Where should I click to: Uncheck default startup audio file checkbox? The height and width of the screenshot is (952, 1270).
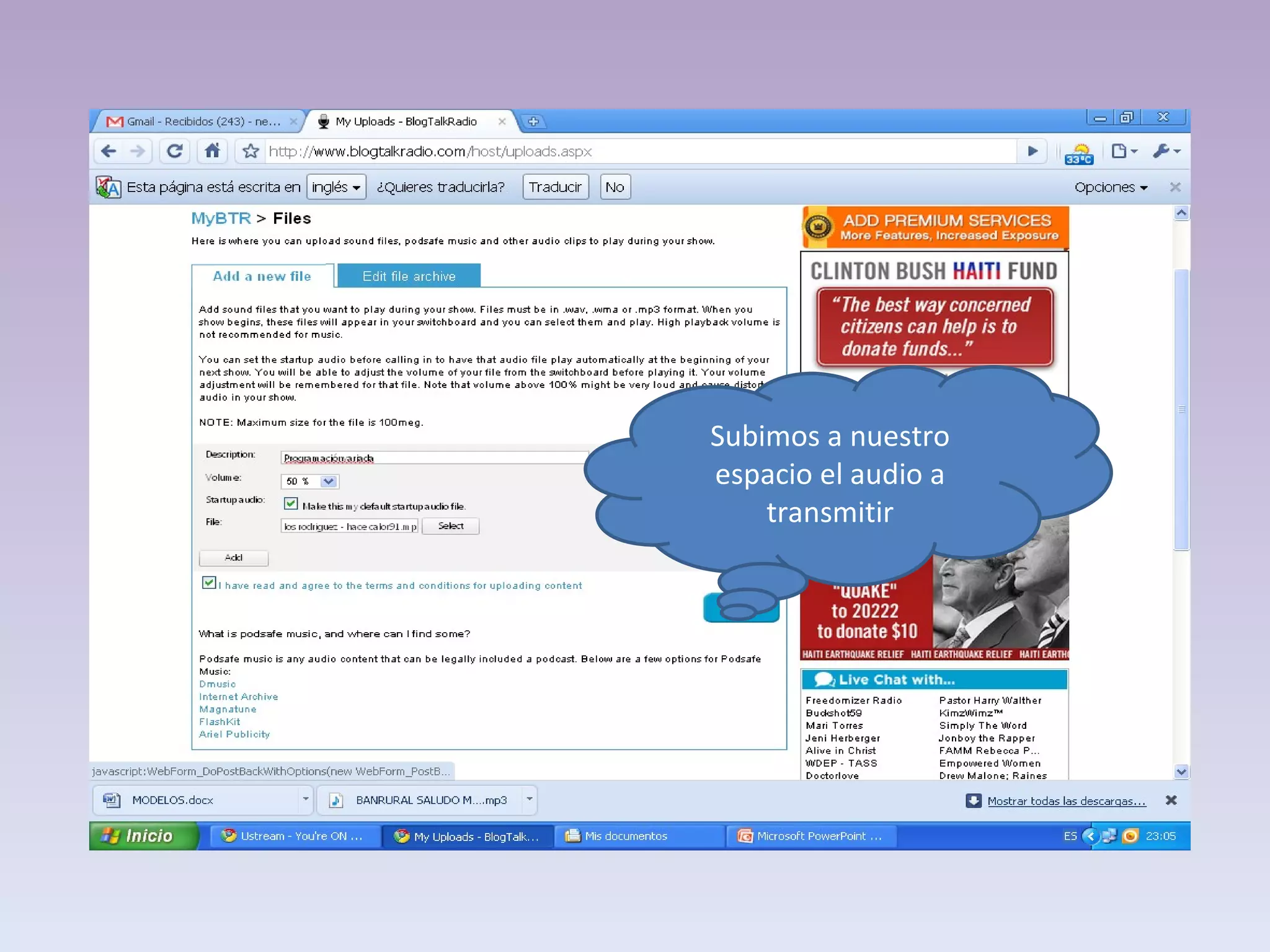291,503
